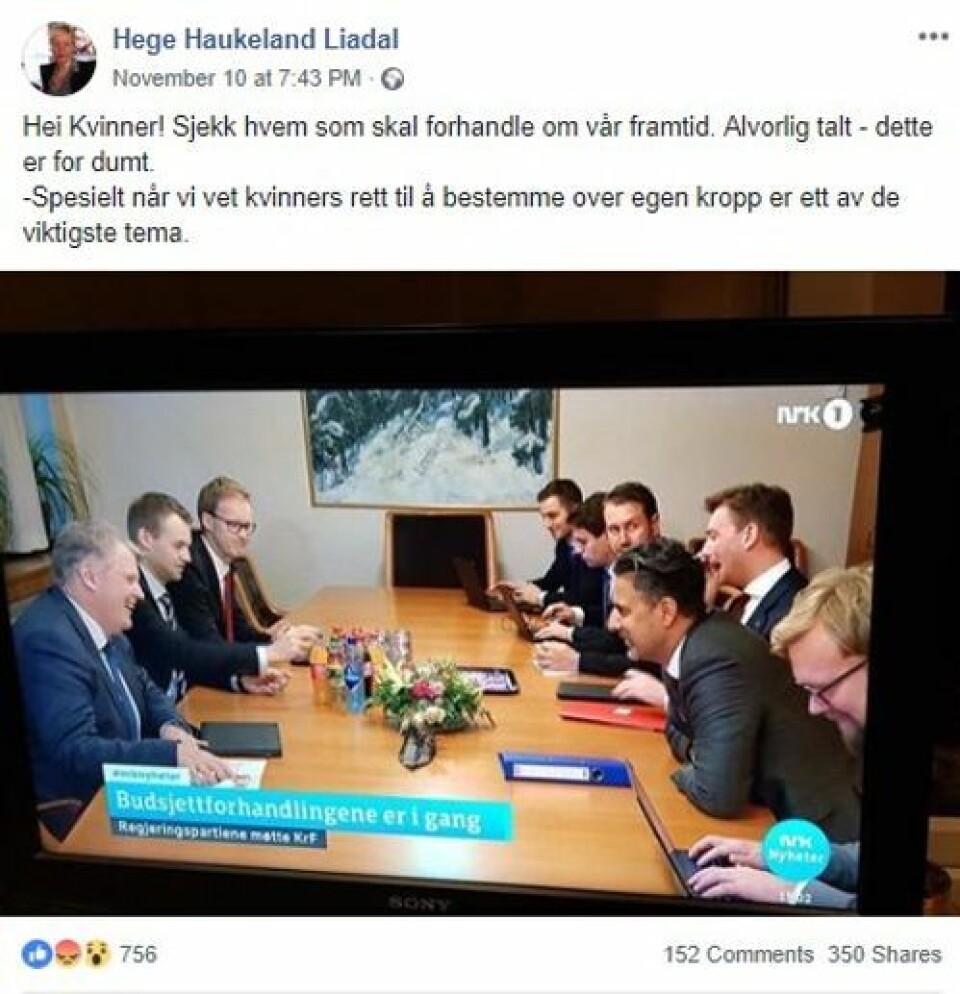Open the 152 Comments
960x994 pixels.
point(739,954)
